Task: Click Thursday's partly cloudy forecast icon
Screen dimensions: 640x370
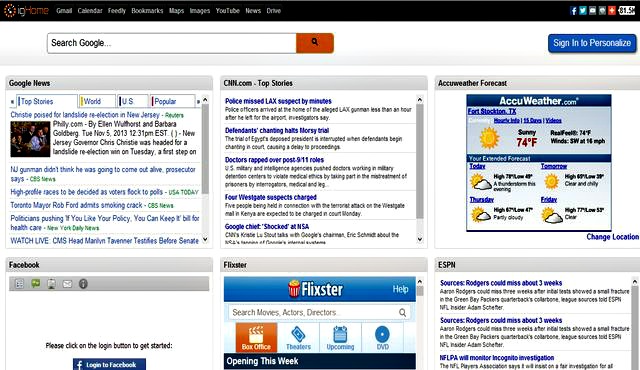Action: click(x=480, y=215)
